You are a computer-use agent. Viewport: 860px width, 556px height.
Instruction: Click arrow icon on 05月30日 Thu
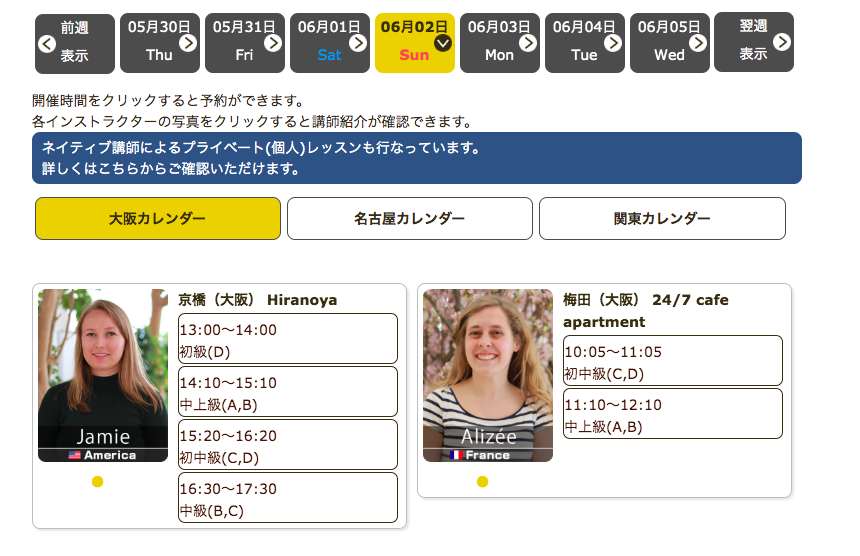(188, 42)
